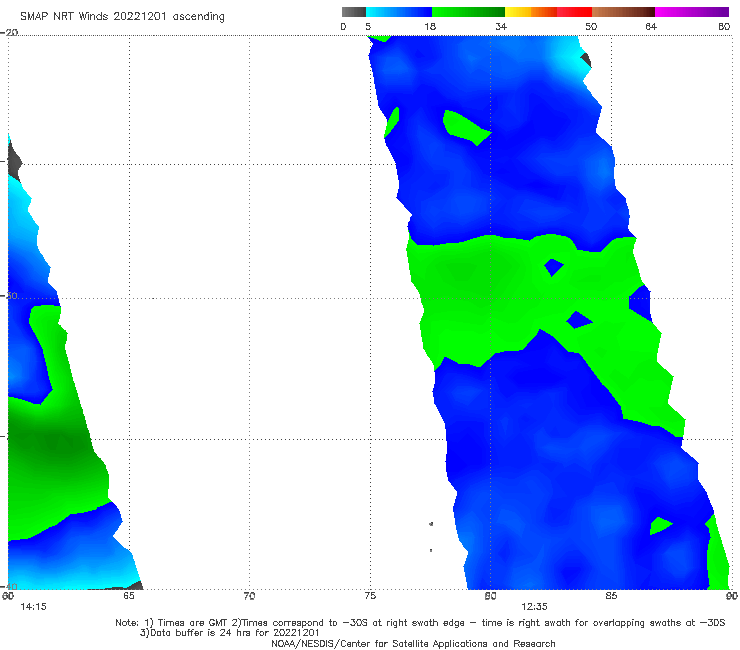The width and height of the screenshot is (740, 650).
Task: Click the longitude label '75'
Action: [x=370, y=596]
